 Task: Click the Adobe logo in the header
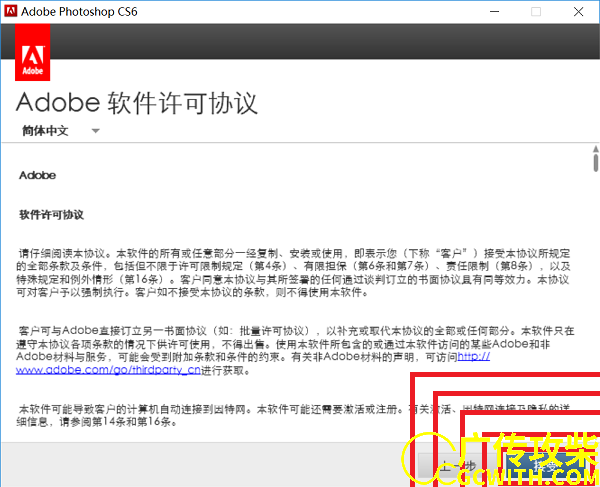[x=33, y=52]
